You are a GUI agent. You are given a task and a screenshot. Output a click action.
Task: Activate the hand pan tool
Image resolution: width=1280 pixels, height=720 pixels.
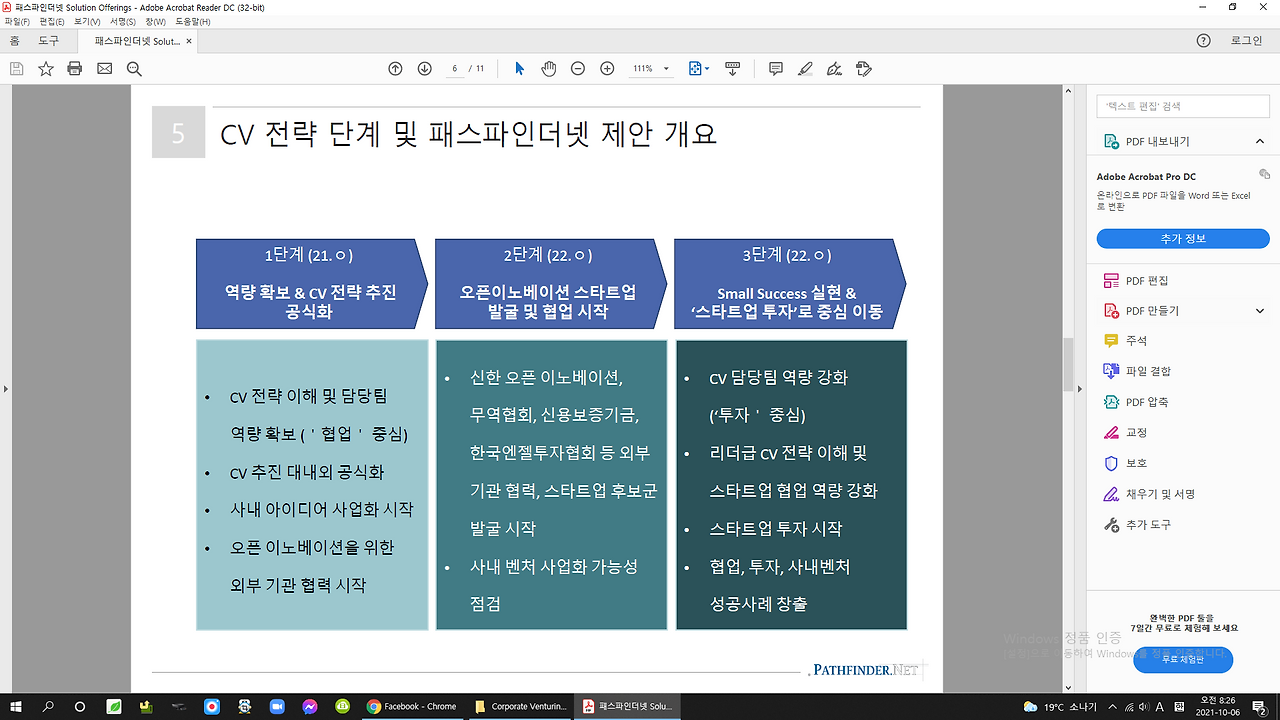pos(548,69)
